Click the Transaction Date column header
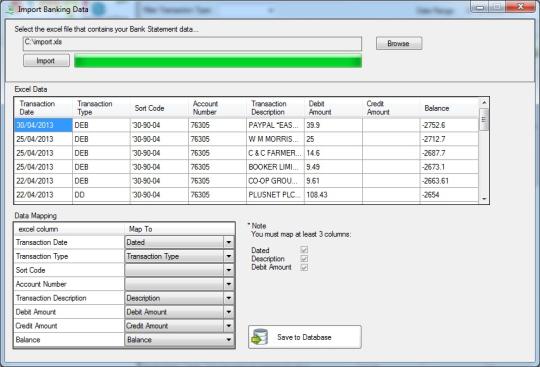The height and width of the screenshot is (367, 540). point(43,108)
